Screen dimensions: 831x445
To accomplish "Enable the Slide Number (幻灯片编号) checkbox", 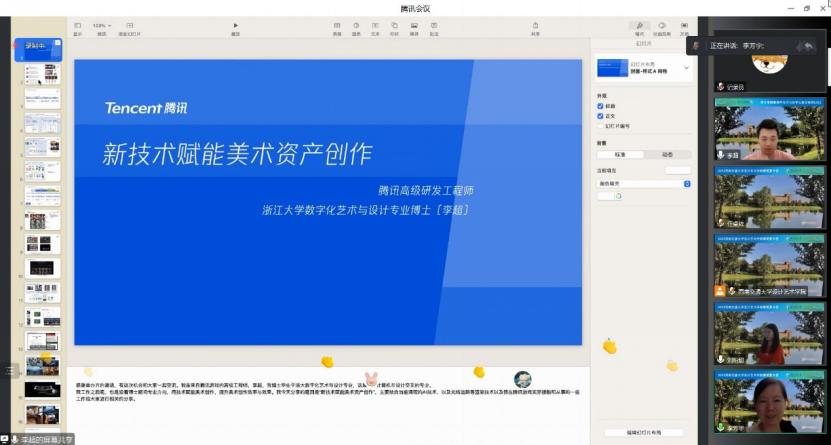I will coord(600,126).
